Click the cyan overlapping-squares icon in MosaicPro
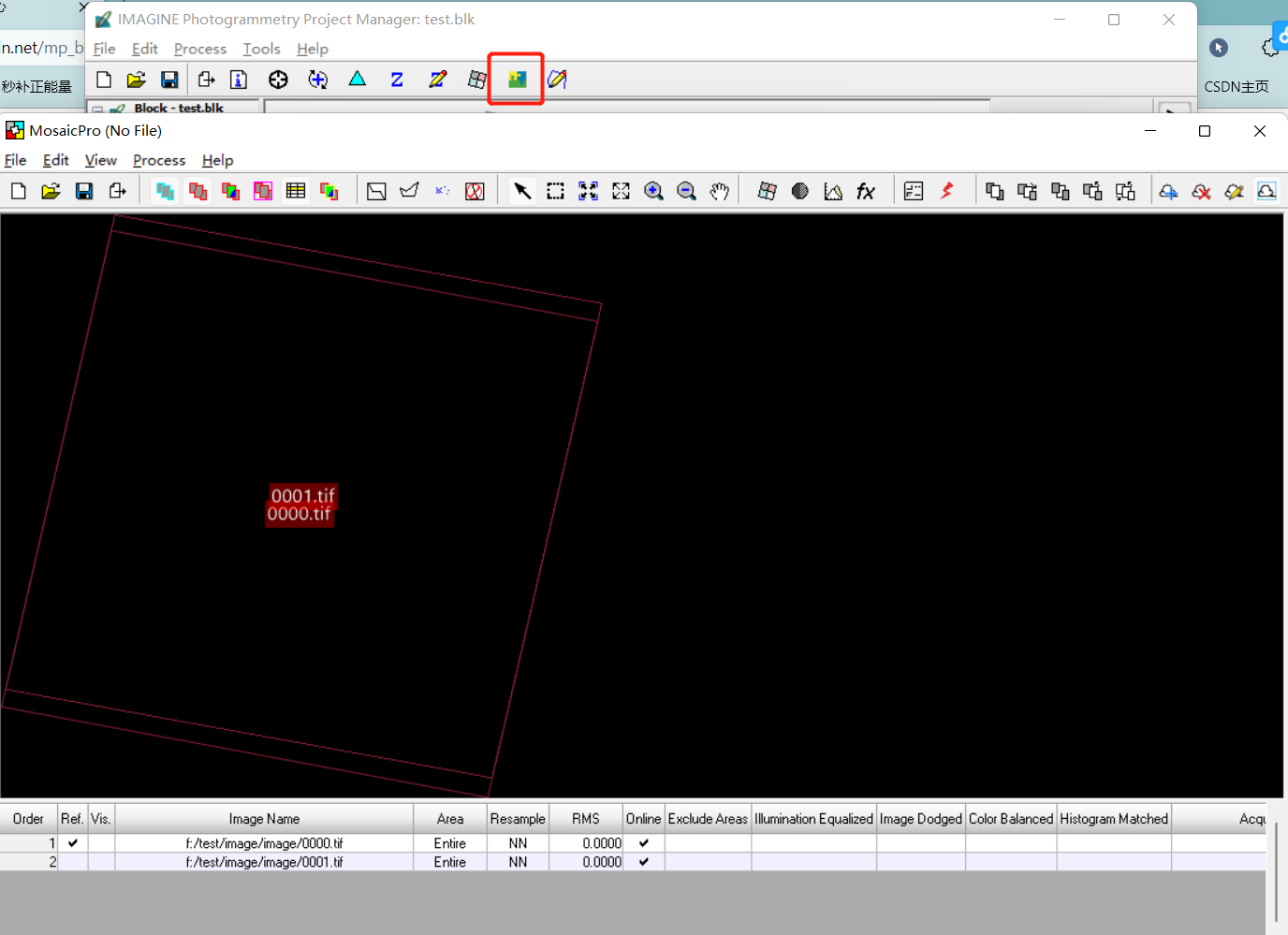The width and height of the screenshot is (1288, 935). pyautogui.click(x=166, y=191)
